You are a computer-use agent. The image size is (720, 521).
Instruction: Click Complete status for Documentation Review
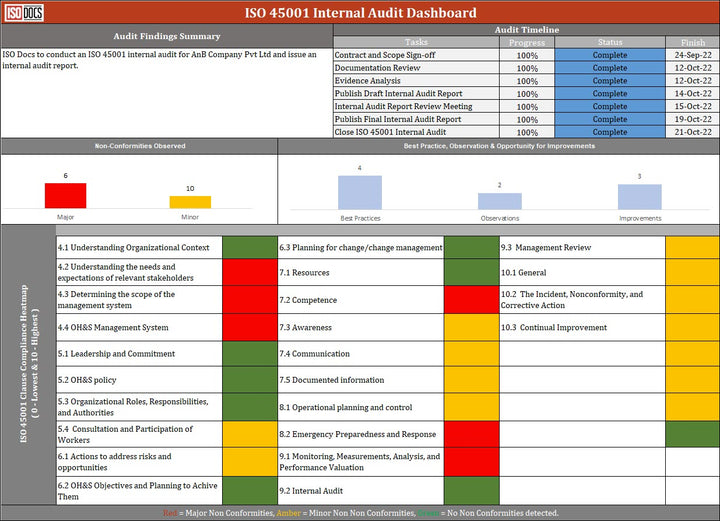point(610,68)
